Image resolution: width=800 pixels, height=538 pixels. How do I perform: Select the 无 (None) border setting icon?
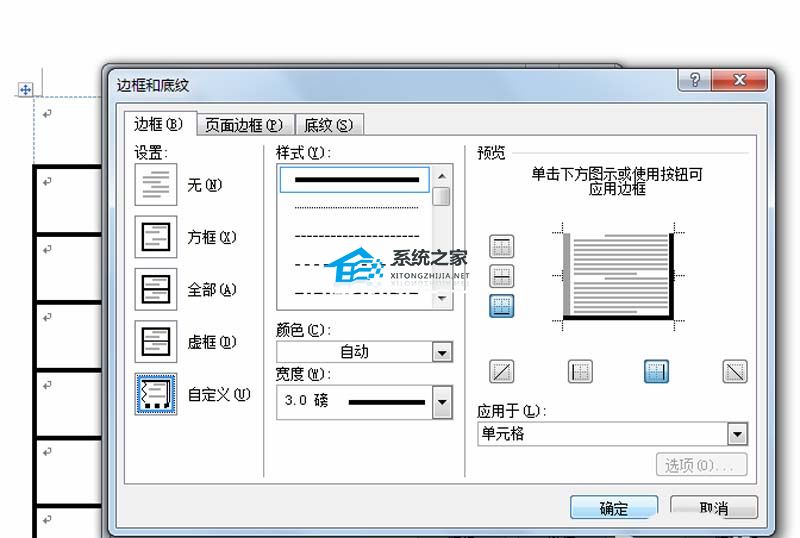pyautogui.click(x=156, y=185)
